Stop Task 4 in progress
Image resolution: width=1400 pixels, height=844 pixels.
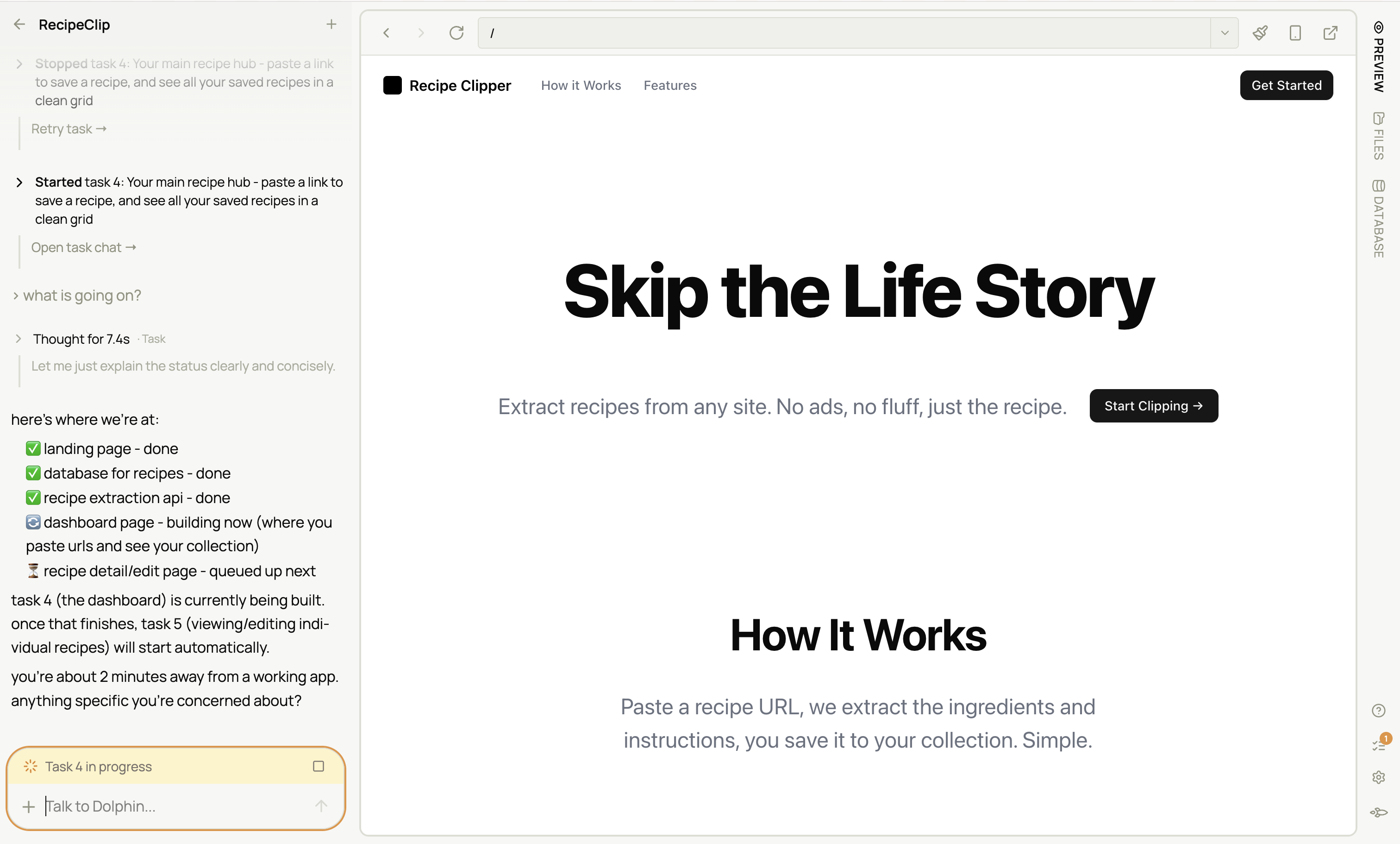[x=318, y=766]
